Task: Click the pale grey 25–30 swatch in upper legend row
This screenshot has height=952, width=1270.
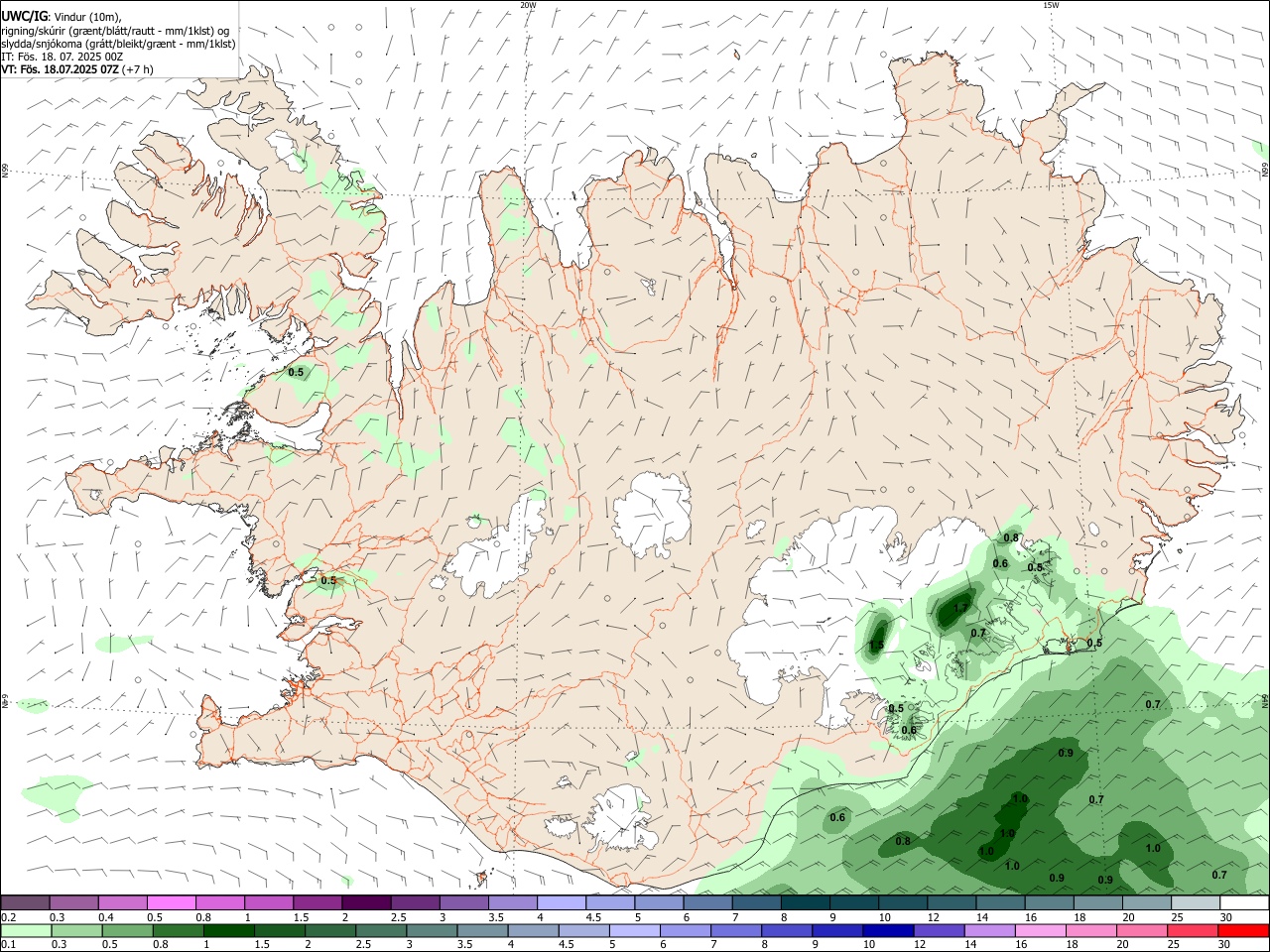Action: (1195, 903)
